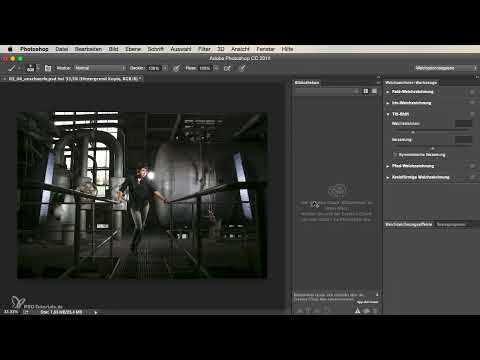Open the workspace switcher dropdown
Image resolution: width=480 pixels, height=360 pixels.
tap(446, 68)
